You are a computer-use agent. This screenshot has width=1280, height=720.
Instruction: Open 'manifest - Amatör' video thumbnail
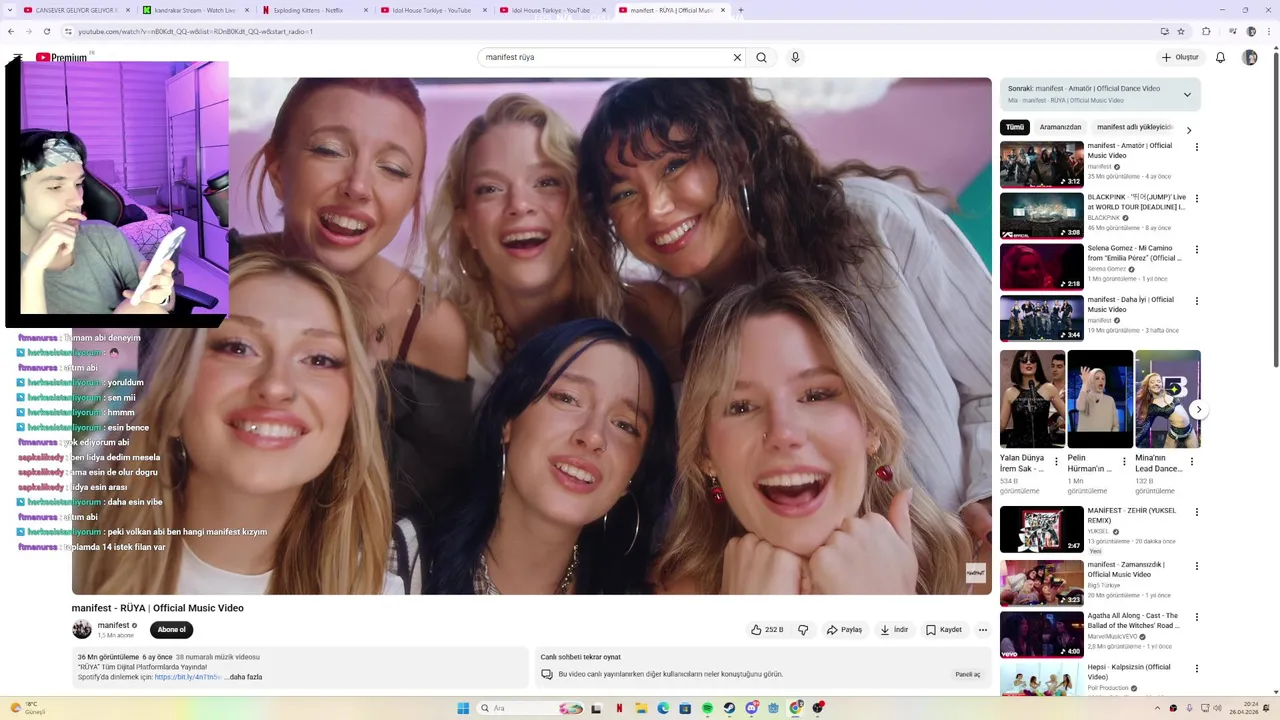click(1042, 164)
